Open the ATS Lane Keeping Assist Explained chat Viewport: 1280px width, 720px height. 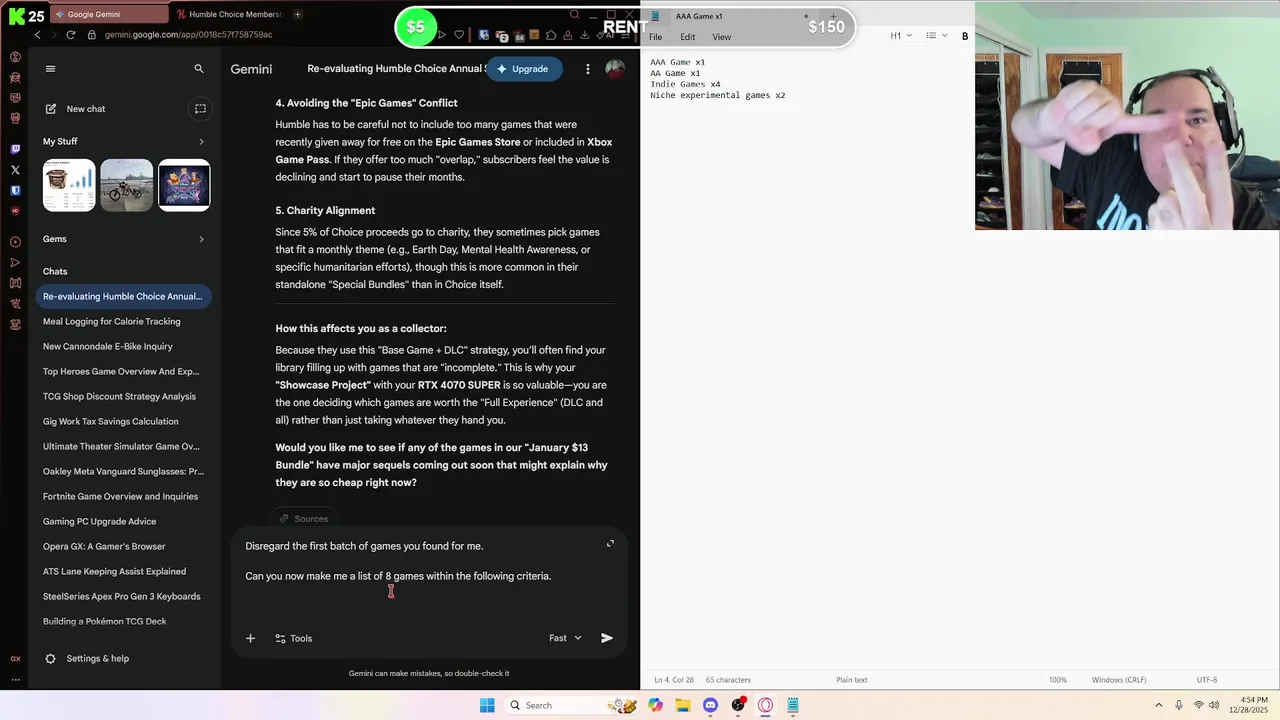[123, 571]
